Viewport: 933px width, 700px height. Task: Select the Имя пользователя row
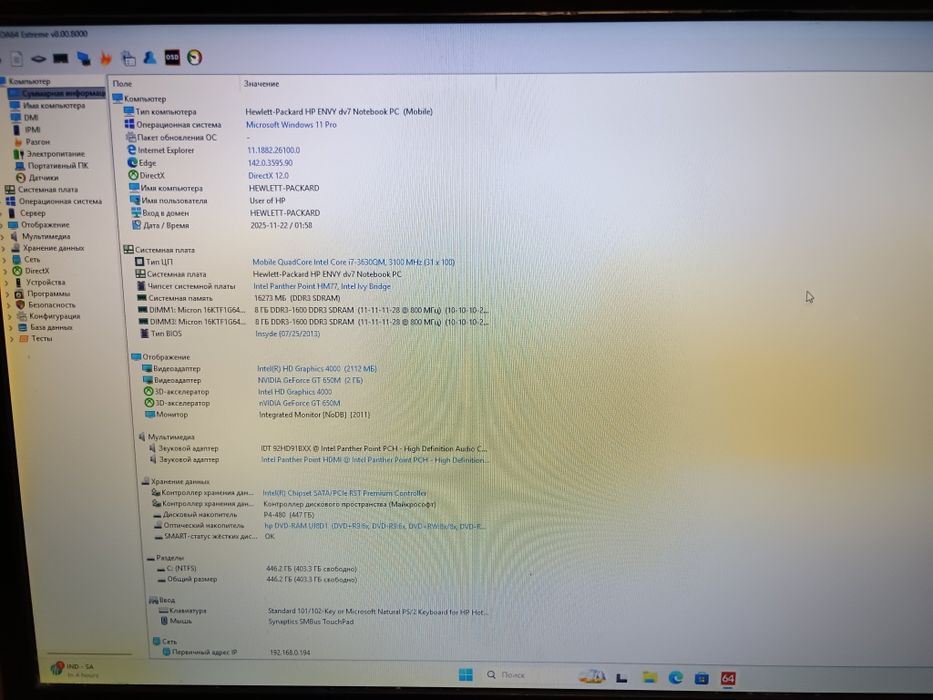click(x=208, y=201)
